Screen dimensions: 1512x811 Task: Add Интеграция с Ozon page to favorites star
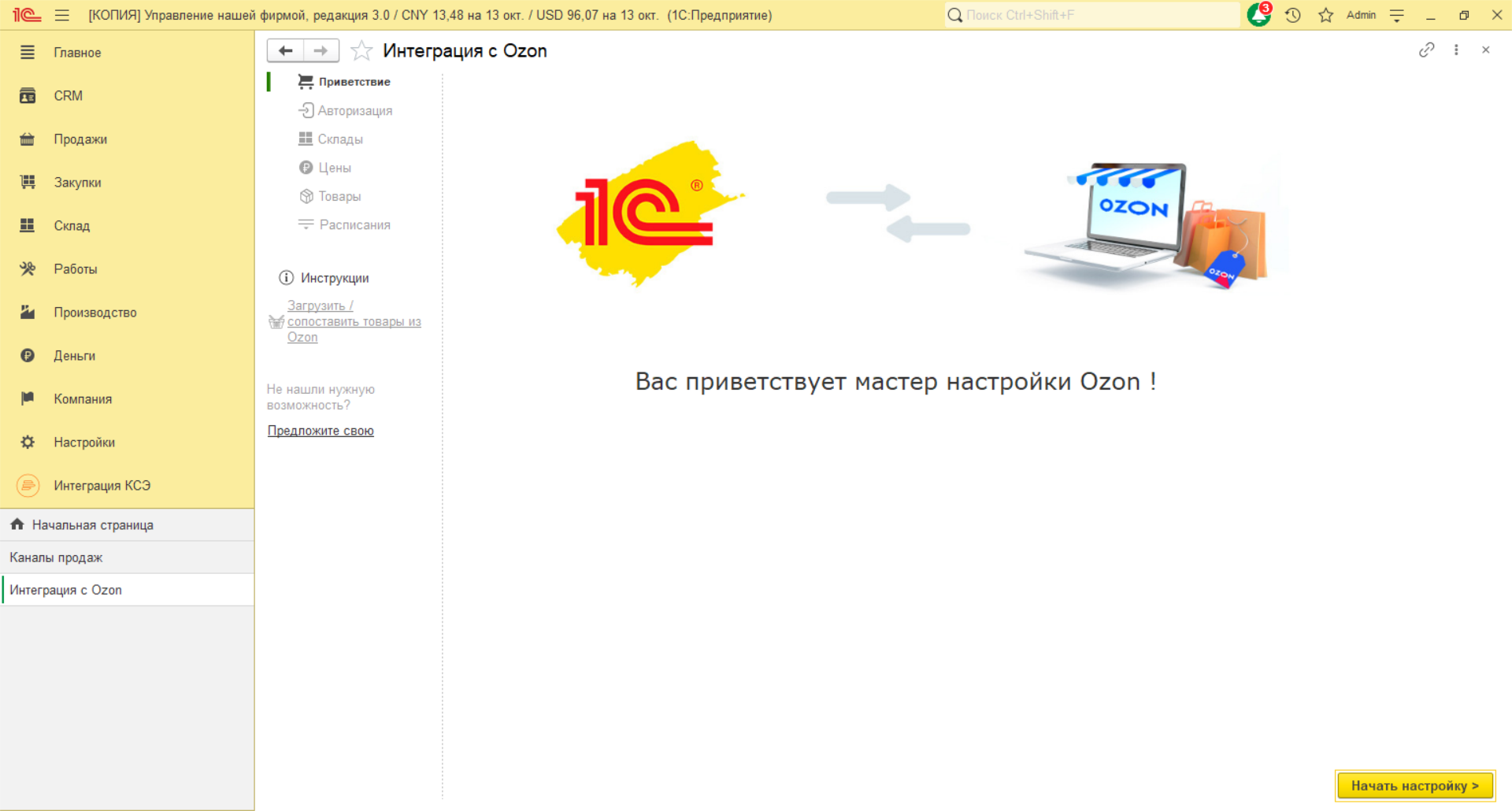[361, 50]
